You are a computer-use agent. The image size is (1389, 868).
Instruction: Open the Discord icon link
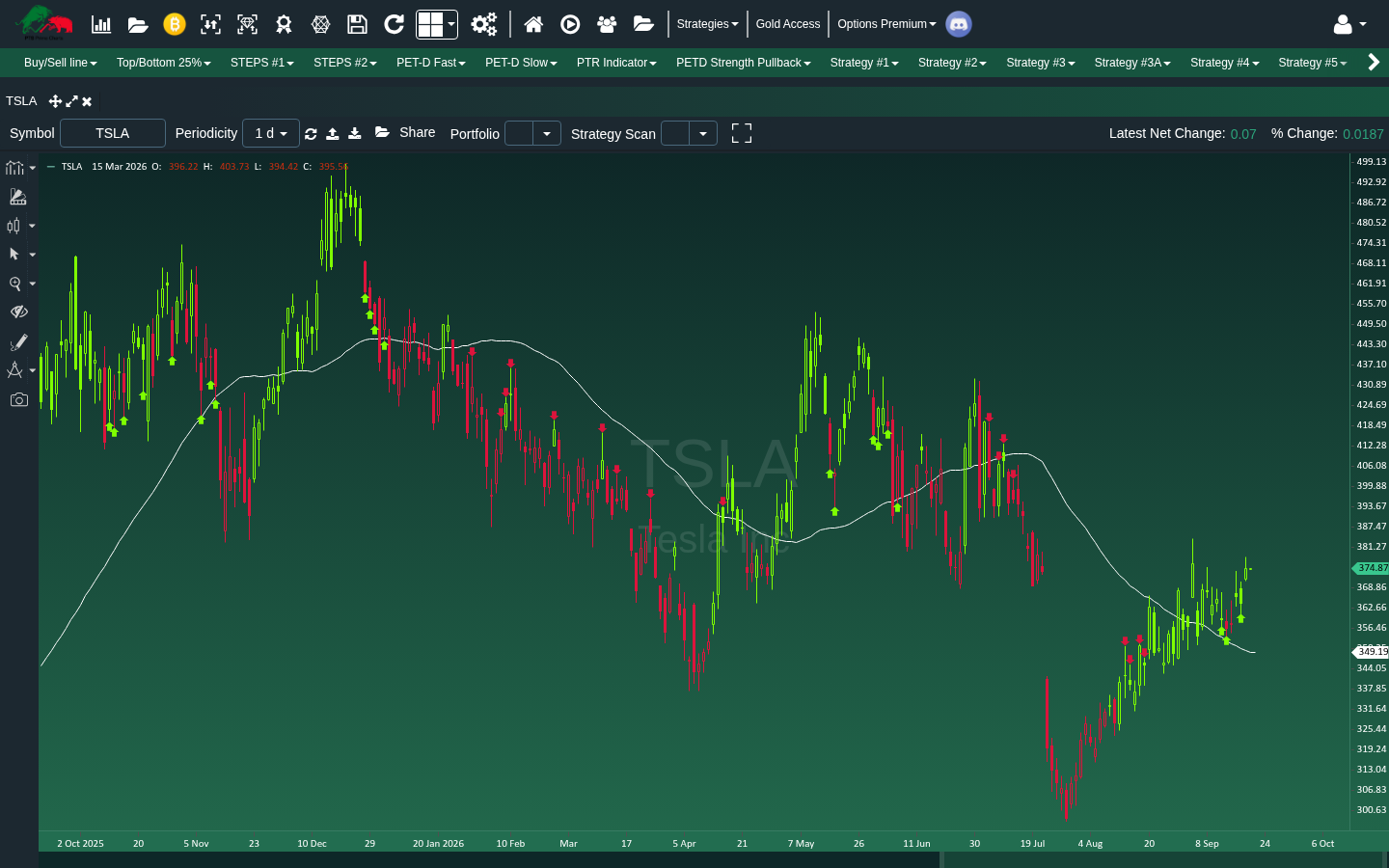click(x=959, y=24)
